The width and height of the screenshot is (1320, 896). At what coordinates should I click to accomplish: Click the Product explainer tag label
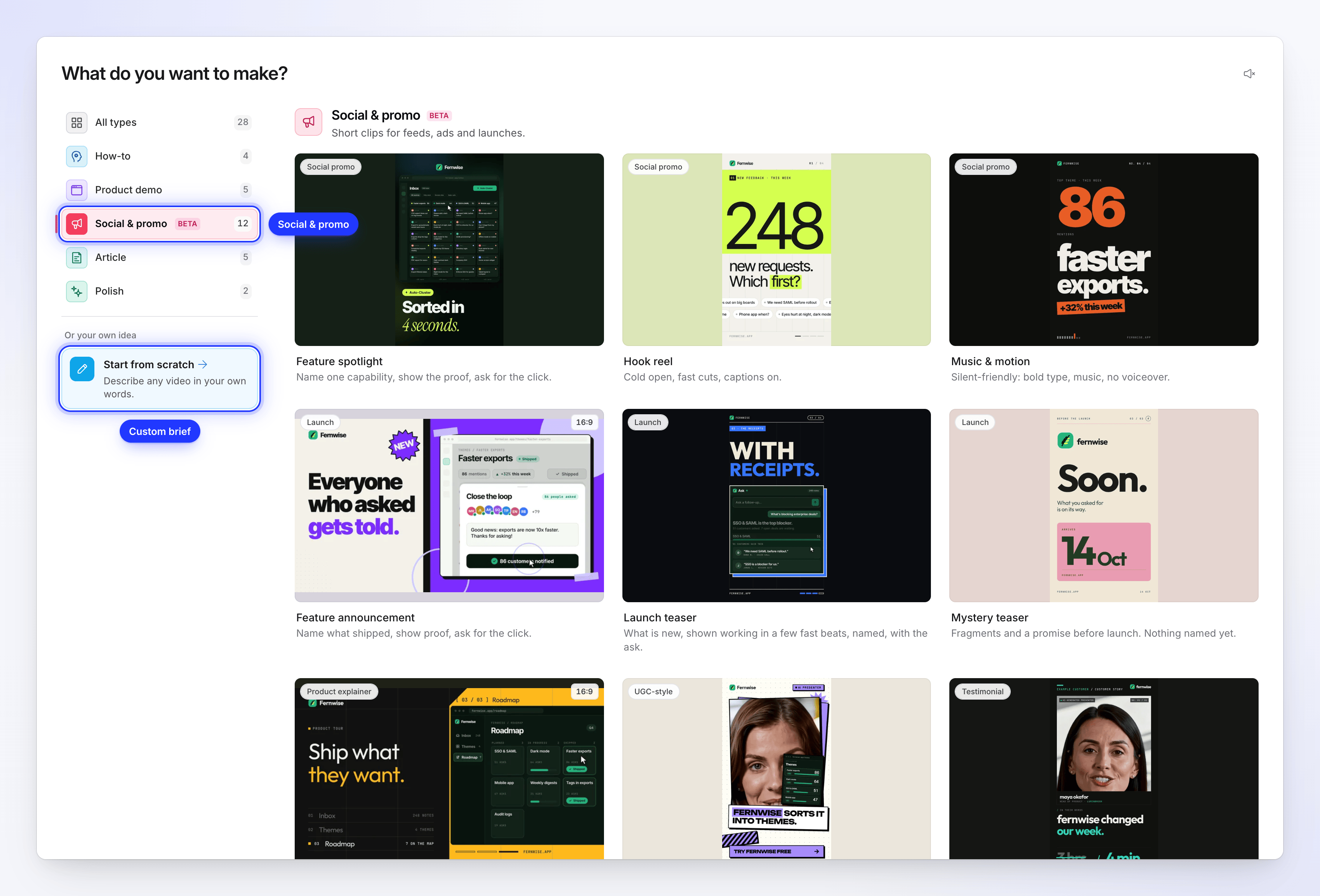339,692
